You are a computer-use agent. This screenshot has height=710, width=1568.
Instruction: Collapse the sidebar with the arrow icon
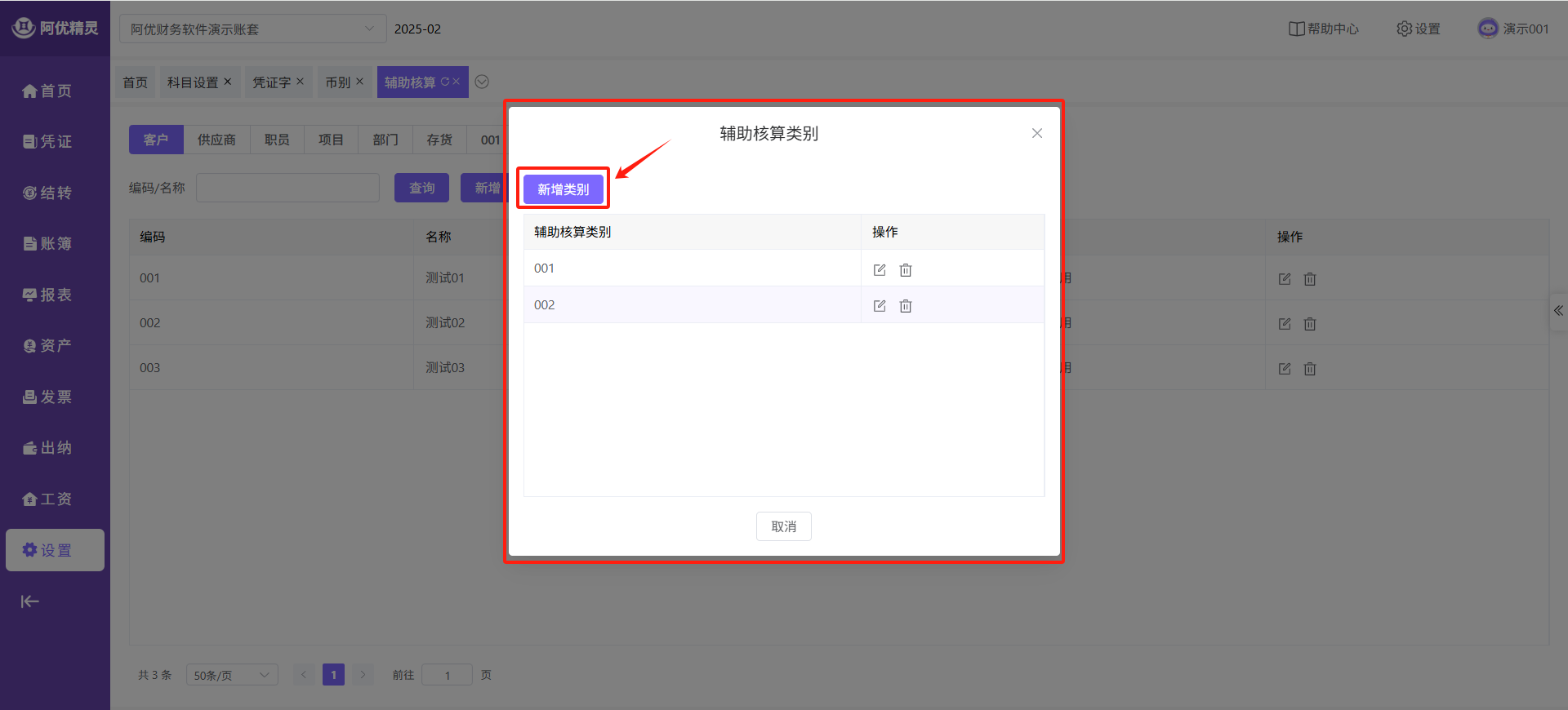tap(30, 601)
